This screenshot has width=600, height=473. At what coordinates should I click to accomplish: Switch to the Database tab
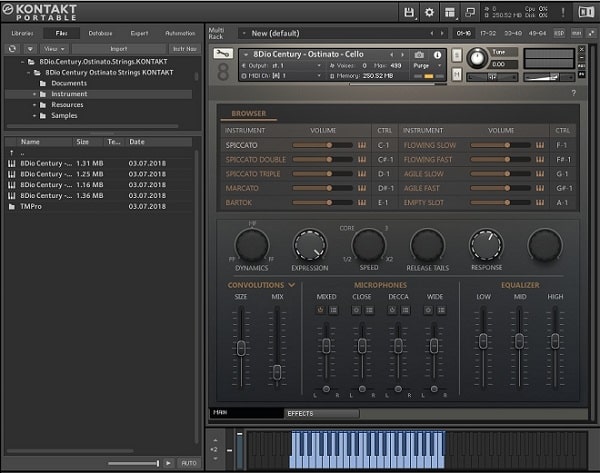point(100,33)
